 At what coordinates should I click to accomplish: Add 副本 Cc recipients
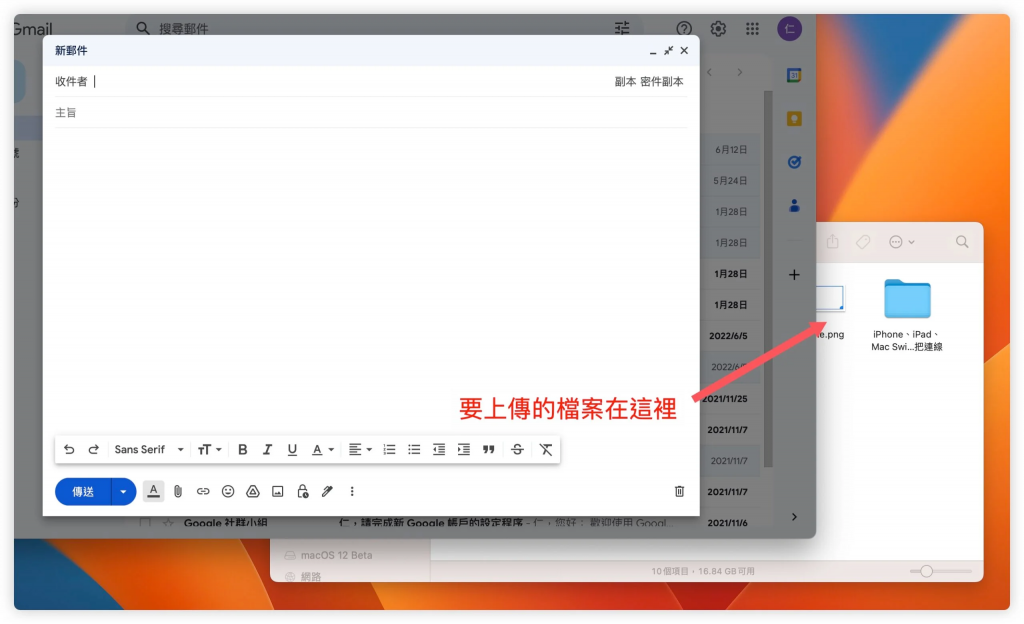[625, 82]
